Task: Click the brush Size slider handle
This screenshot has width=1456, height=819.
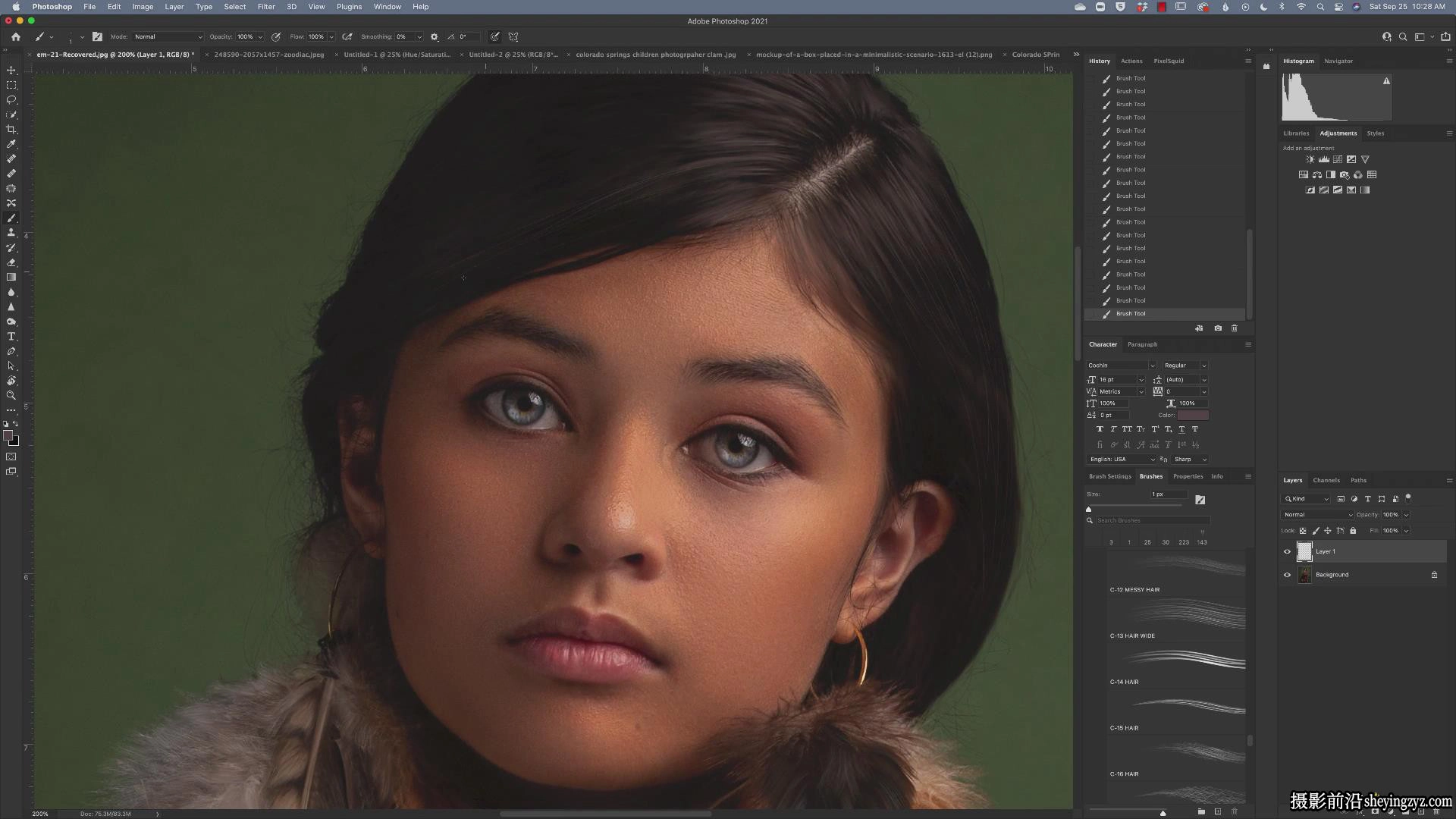Action: tap(1089, 509)
